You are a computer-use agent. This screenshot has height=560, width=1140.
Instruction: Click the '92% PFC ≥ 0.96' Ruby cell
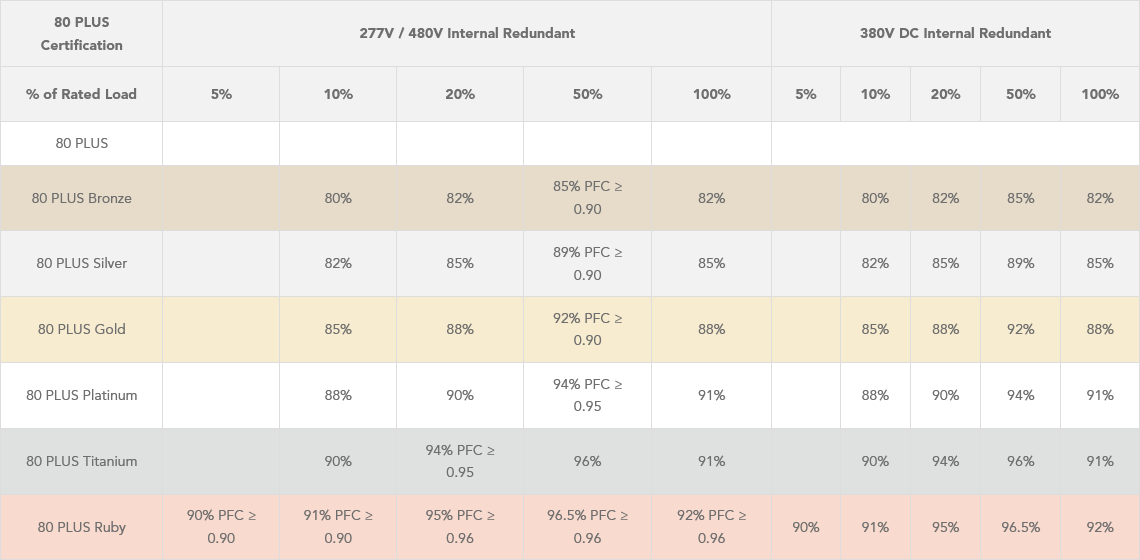[711, 527]
